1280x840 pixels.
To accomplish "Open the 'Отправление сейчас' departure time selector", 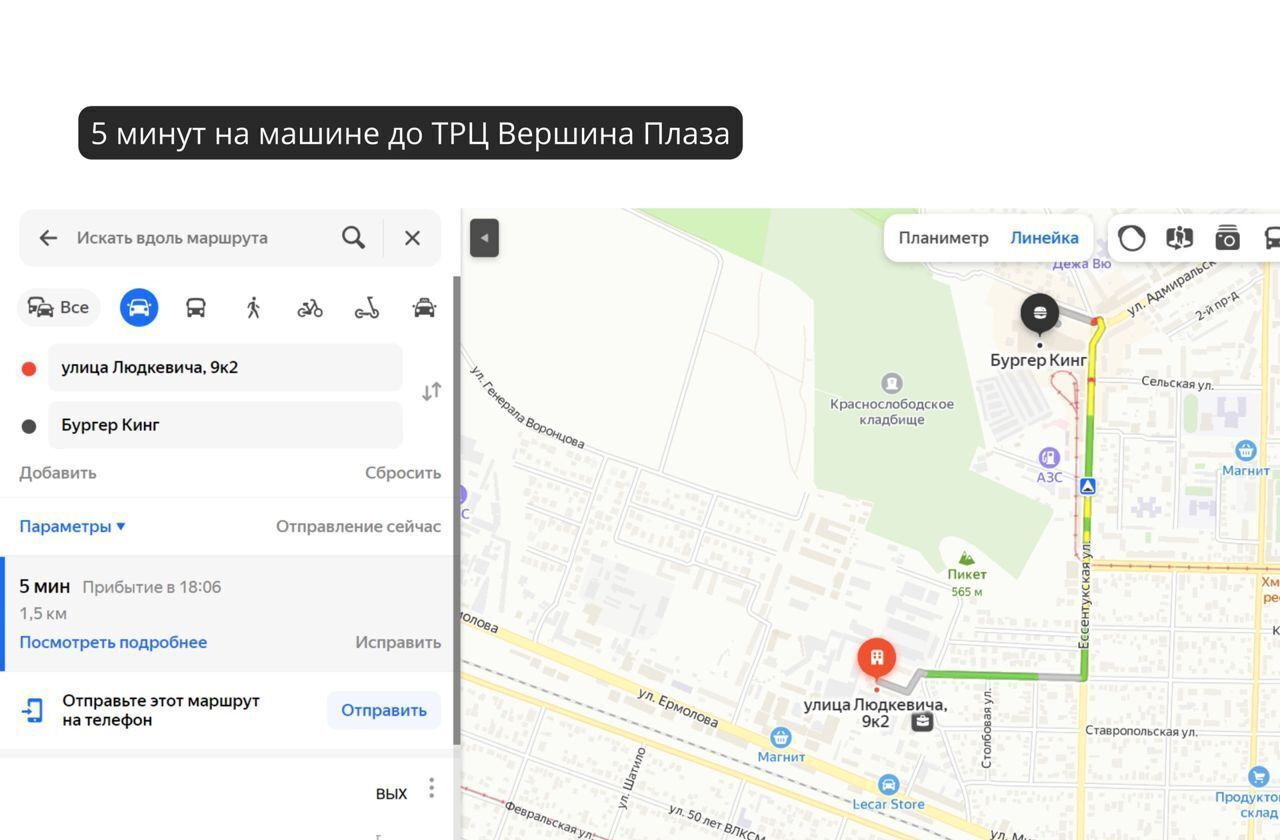I will coord(358,526).
